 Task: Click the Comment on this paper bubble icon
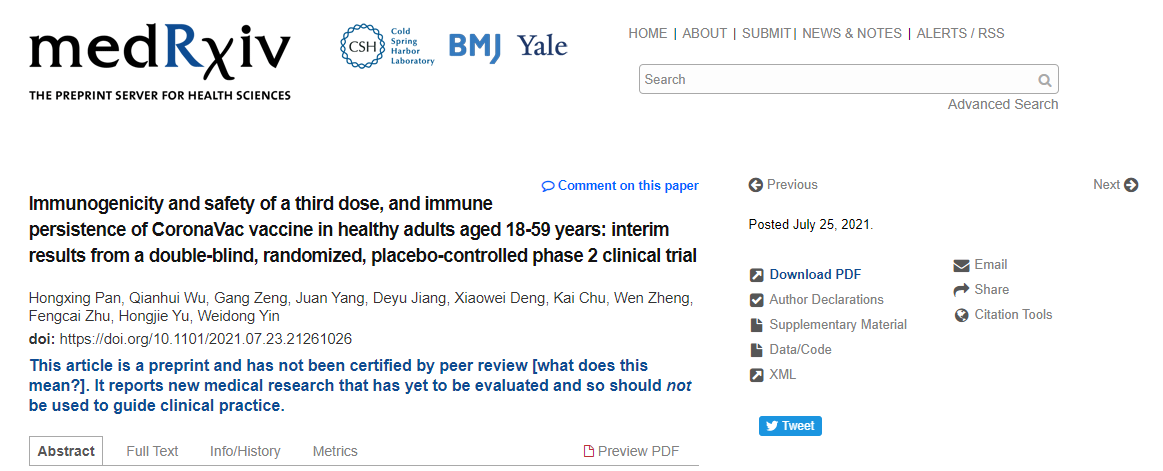pos(548,186)
